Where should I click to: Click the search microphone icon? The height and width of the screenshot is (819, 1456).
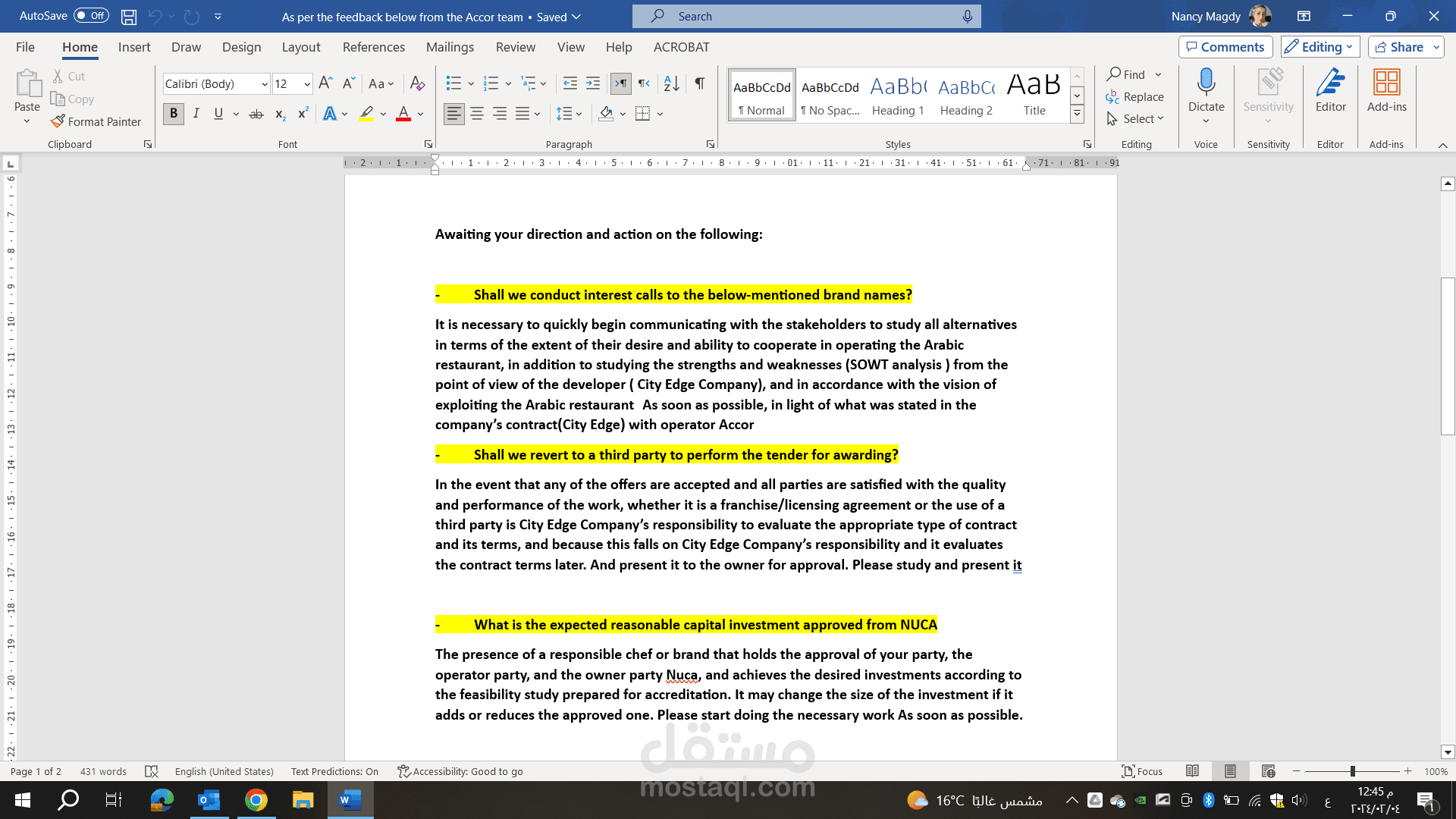(x=967, y=16)
